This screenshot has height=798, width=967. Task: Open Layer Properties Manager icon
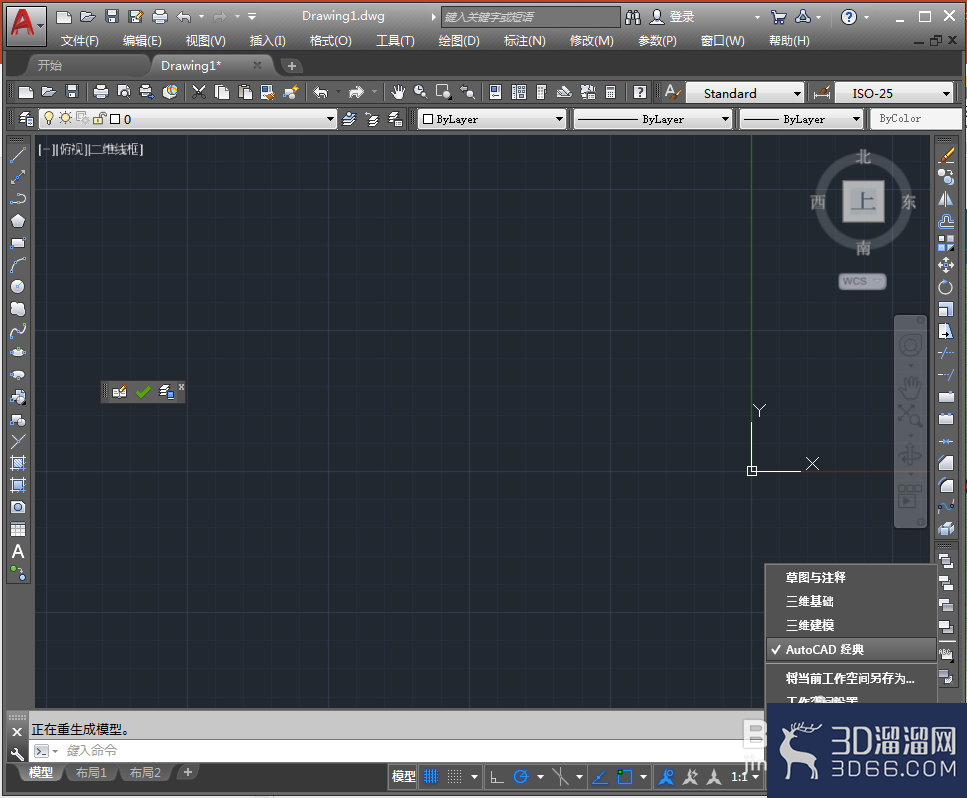(x=26, y=118)
